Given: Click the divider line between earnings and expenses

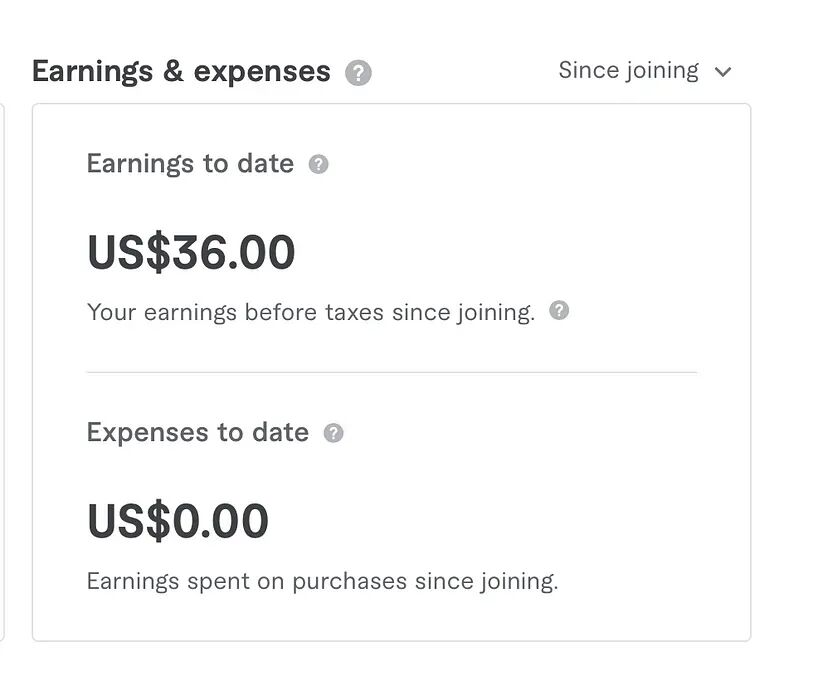Looking at the screenshot, I should click(x=391, y=372).
